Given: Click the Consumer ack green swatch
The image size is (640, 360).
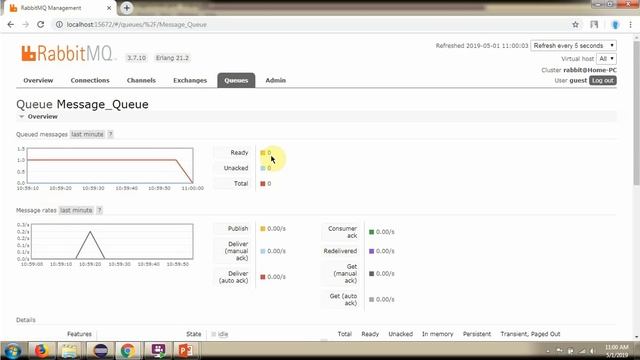Looking at the screenshot, I should (371, 232).
